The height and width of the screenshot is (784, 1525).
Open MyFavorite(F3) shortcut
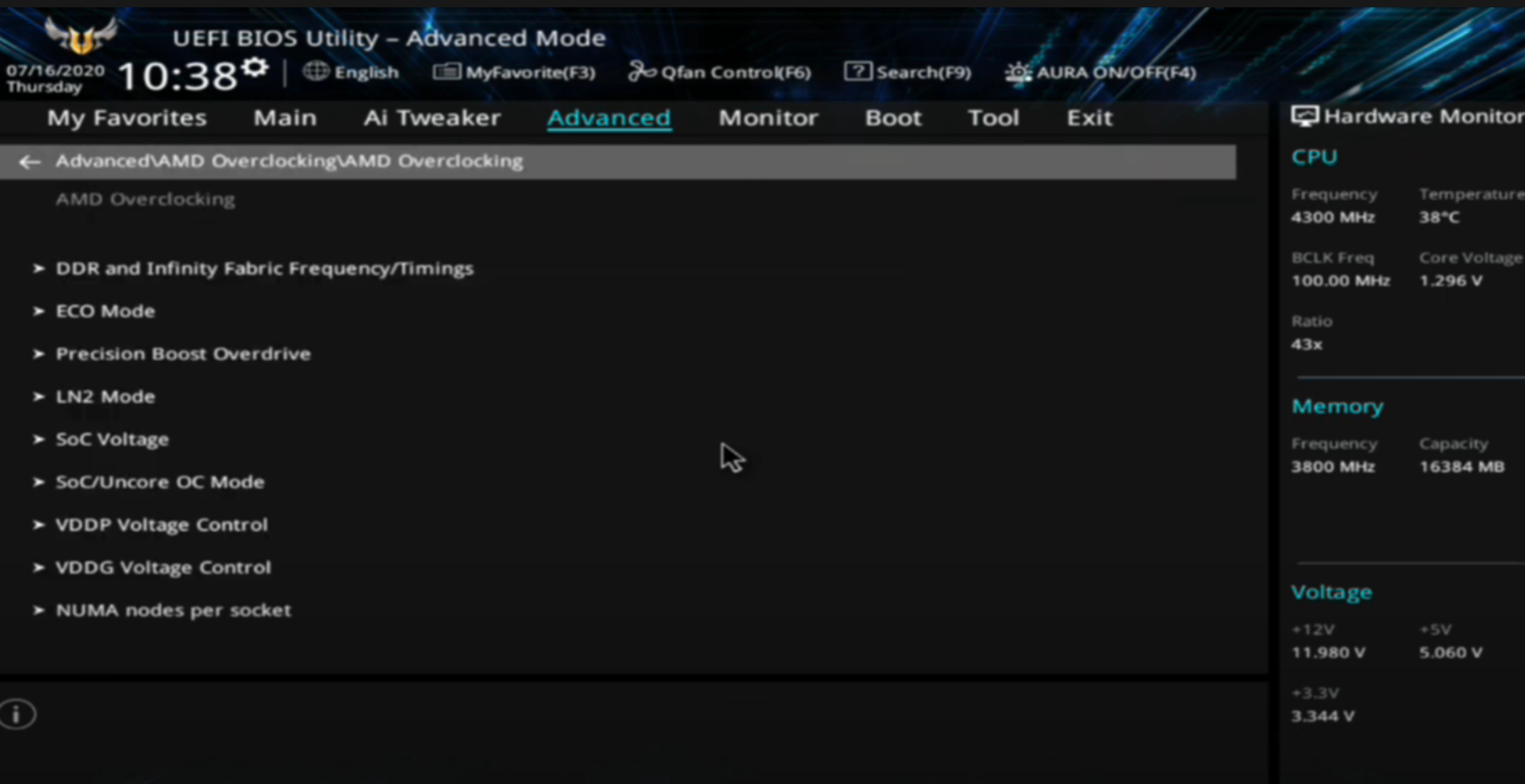(x=514, y=71)
